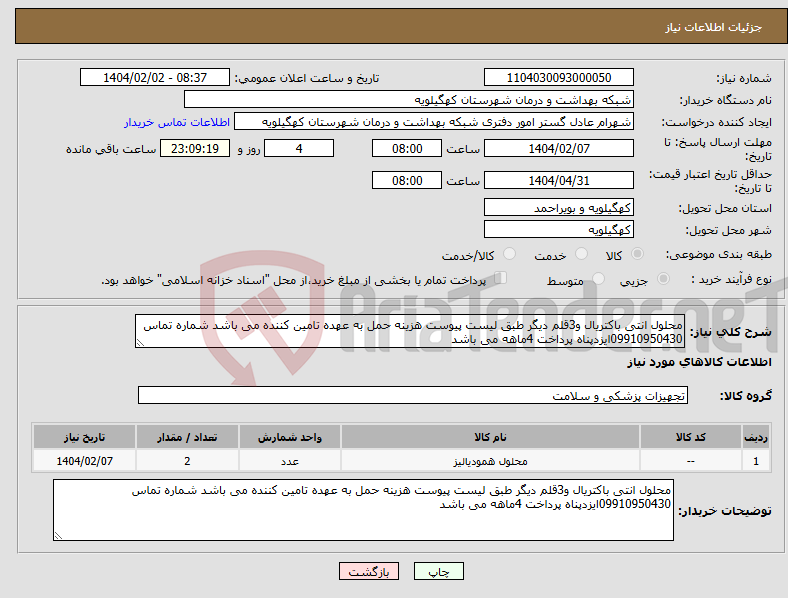Click the واحد شمارش column header

(x=290, y=437)
